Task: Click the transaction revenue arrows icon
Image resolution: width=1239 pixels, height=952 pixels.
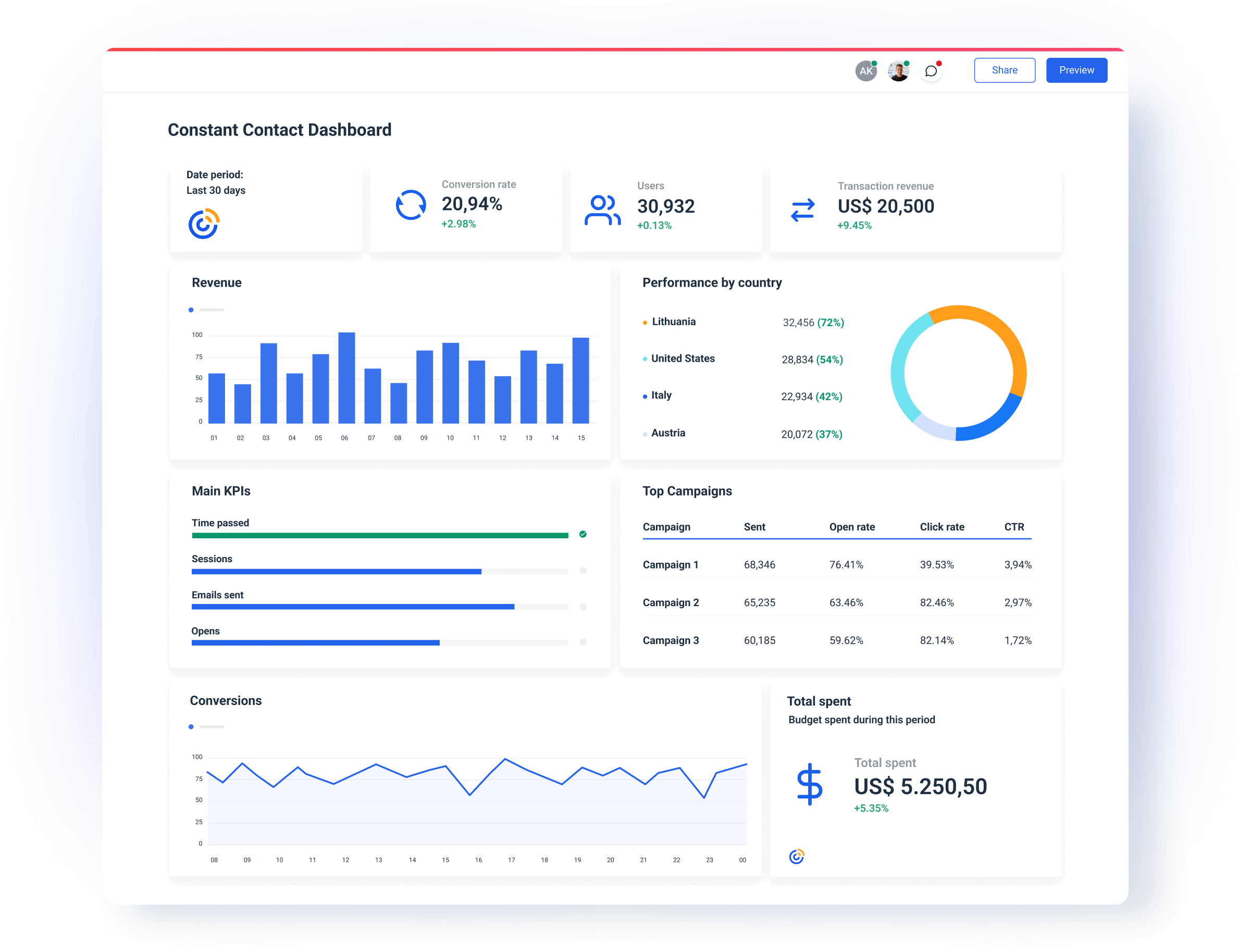Action: pos(802,209)
